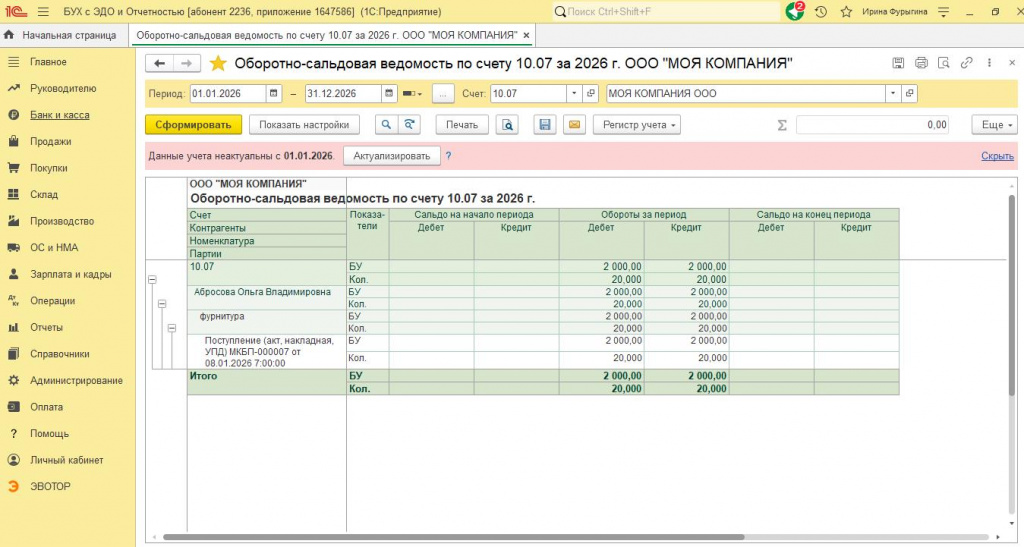Screen dimensions: 1024x547
Task: Click the horizontal scrollbar of the report
Action: [x=453, y=537]
